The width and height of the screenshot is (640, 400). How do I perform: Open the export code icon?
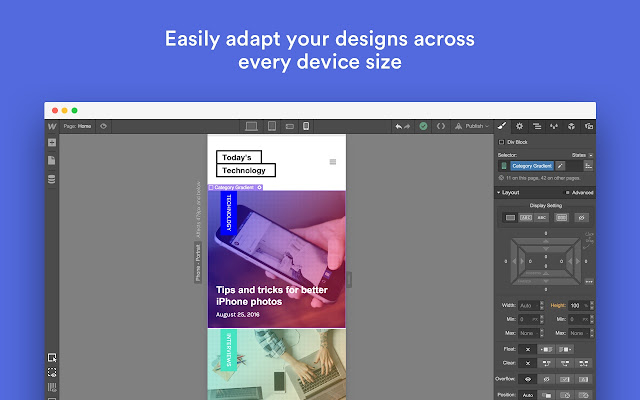click(441, 126)
